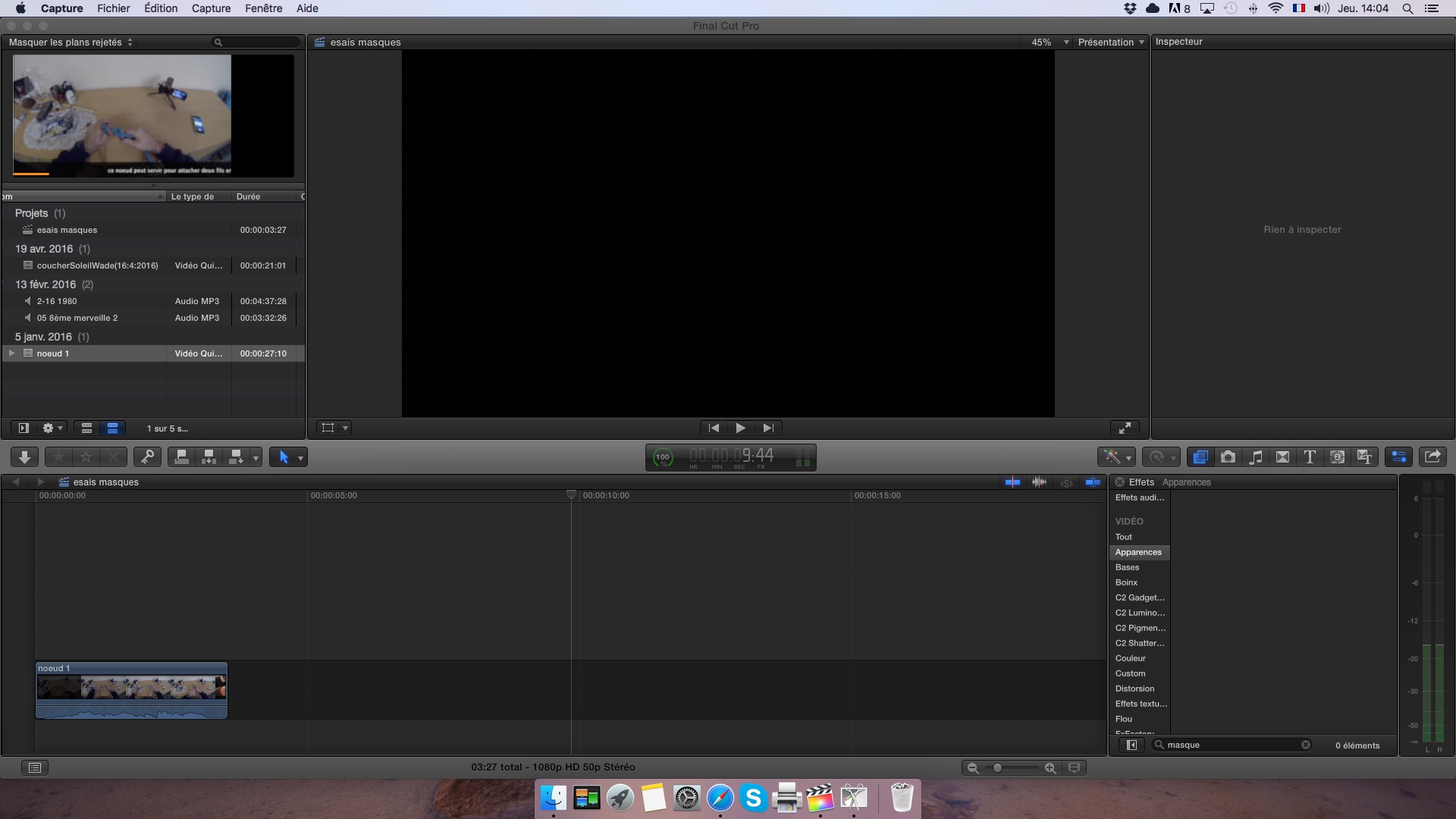This screenshot has height=819, width=1456.
Task: Show the Themes browser
Action: point(1364,457)
